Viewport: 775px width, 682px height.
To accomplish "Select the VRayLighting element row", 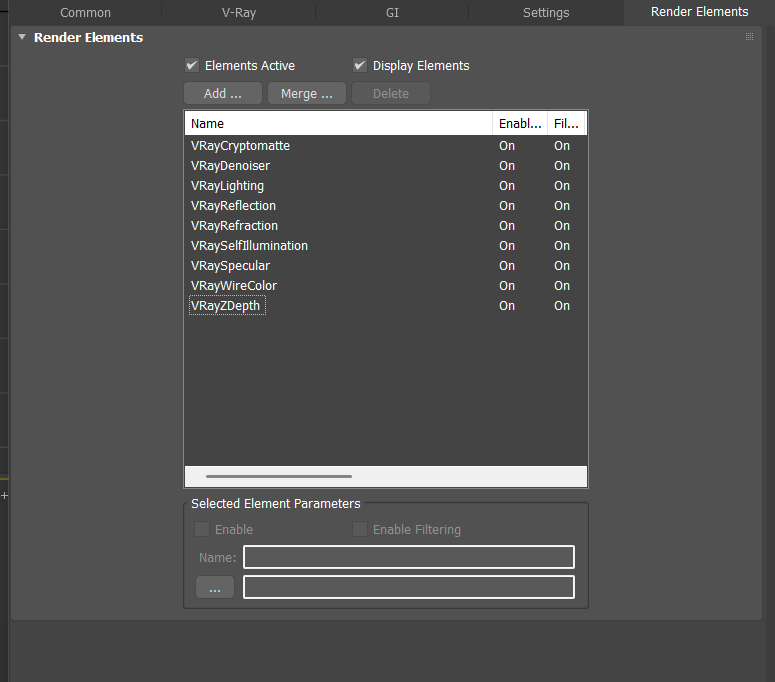I will click(227, 186).
